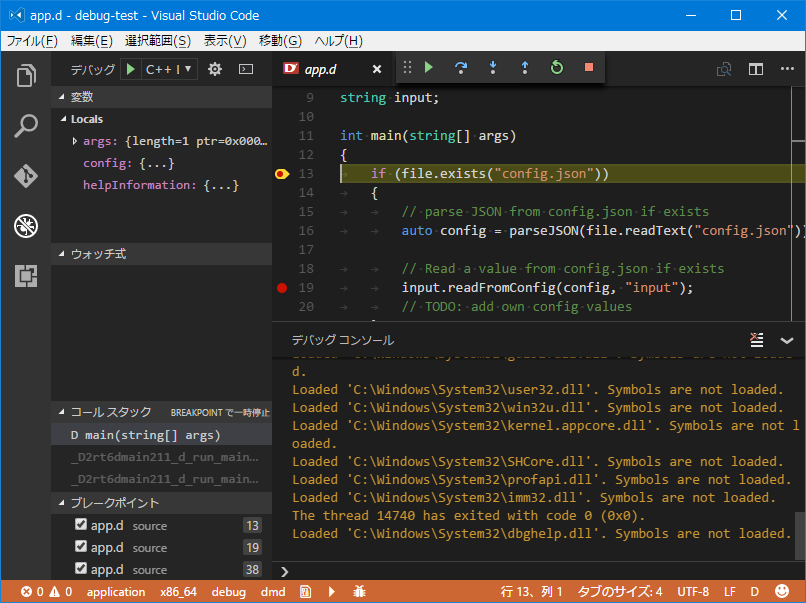Step out in debug toolbar

point(525,67)
